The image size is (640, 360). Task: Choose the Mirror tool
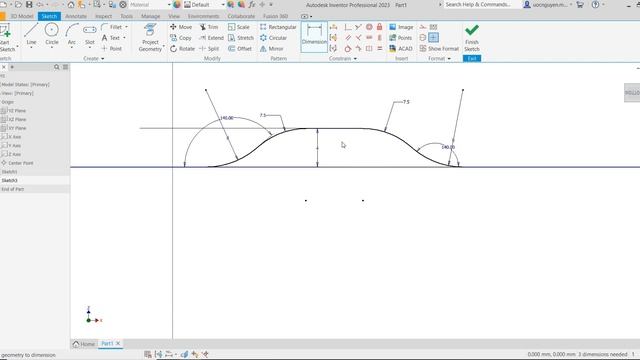pyautogui.click(x=271, y=48)
